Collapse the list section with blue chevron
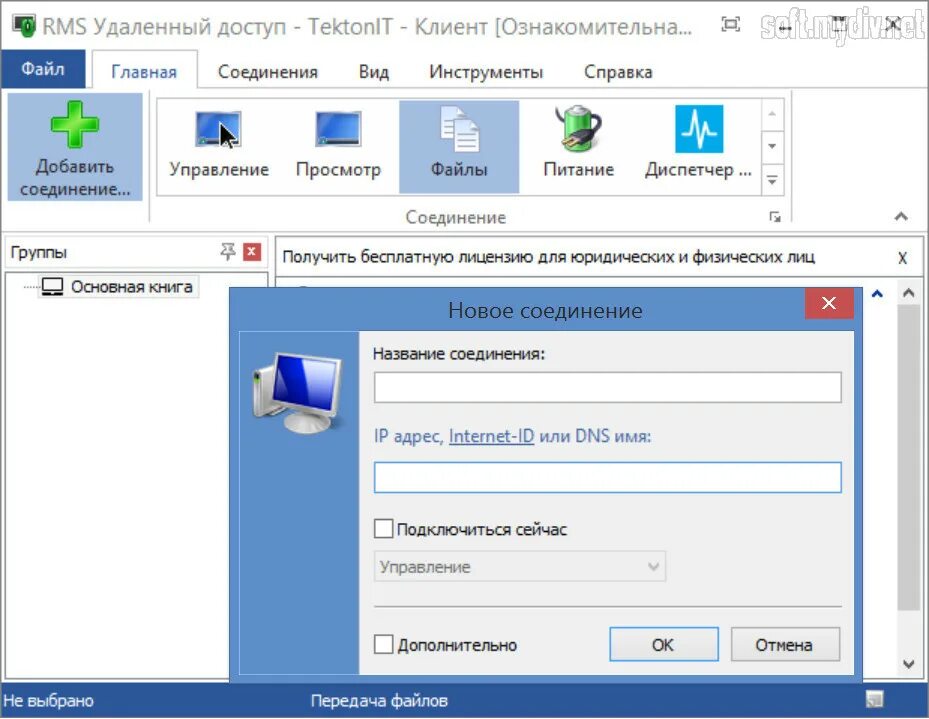 coord(877,293)
